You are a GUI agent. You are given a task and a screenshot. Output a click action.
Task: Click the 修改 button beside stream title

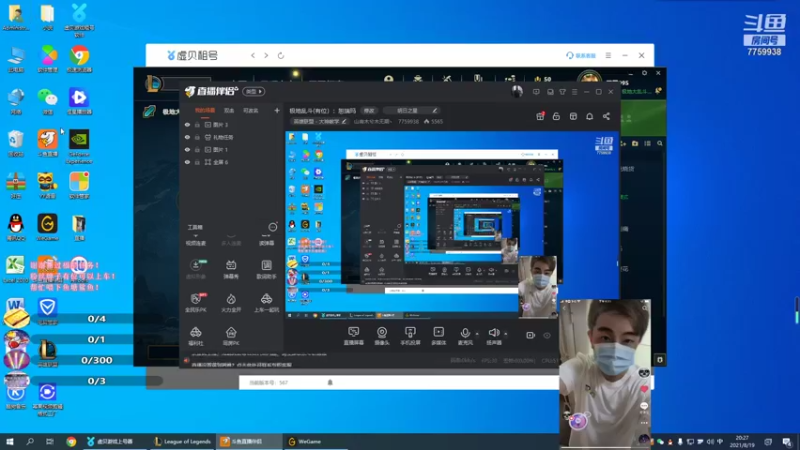click(369, 111)
